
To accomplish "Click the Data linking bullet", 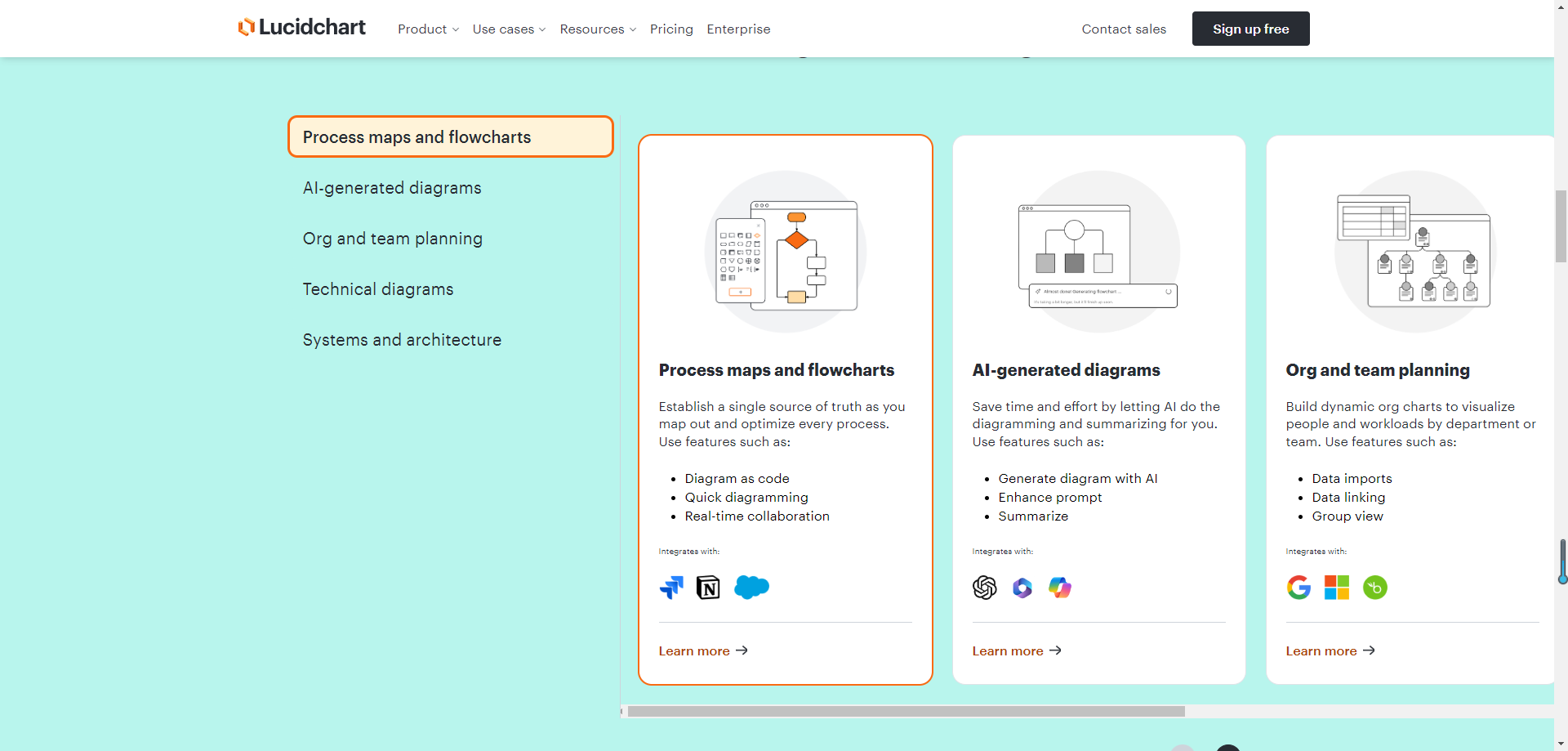I will tap(1348, 498).
